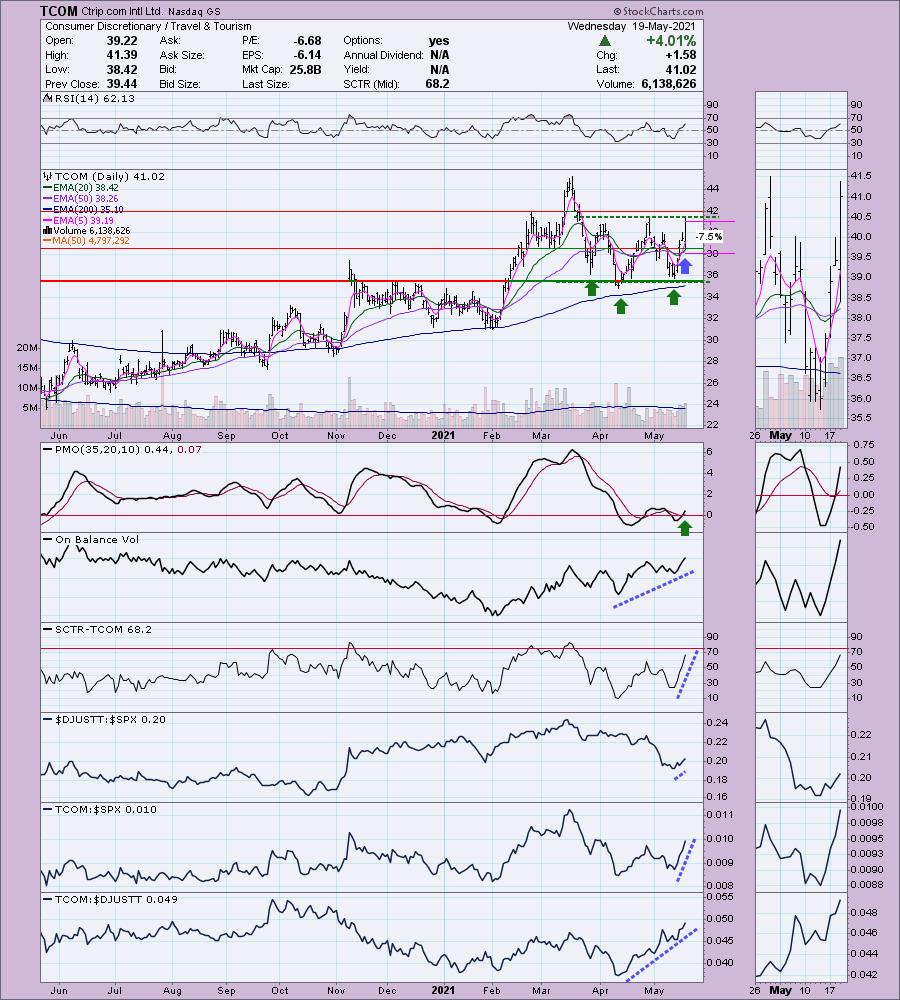Click the TCOM (Daily) 41.02 legend
Viewport: 900px width, 1000px height.
tap(109, 177)
